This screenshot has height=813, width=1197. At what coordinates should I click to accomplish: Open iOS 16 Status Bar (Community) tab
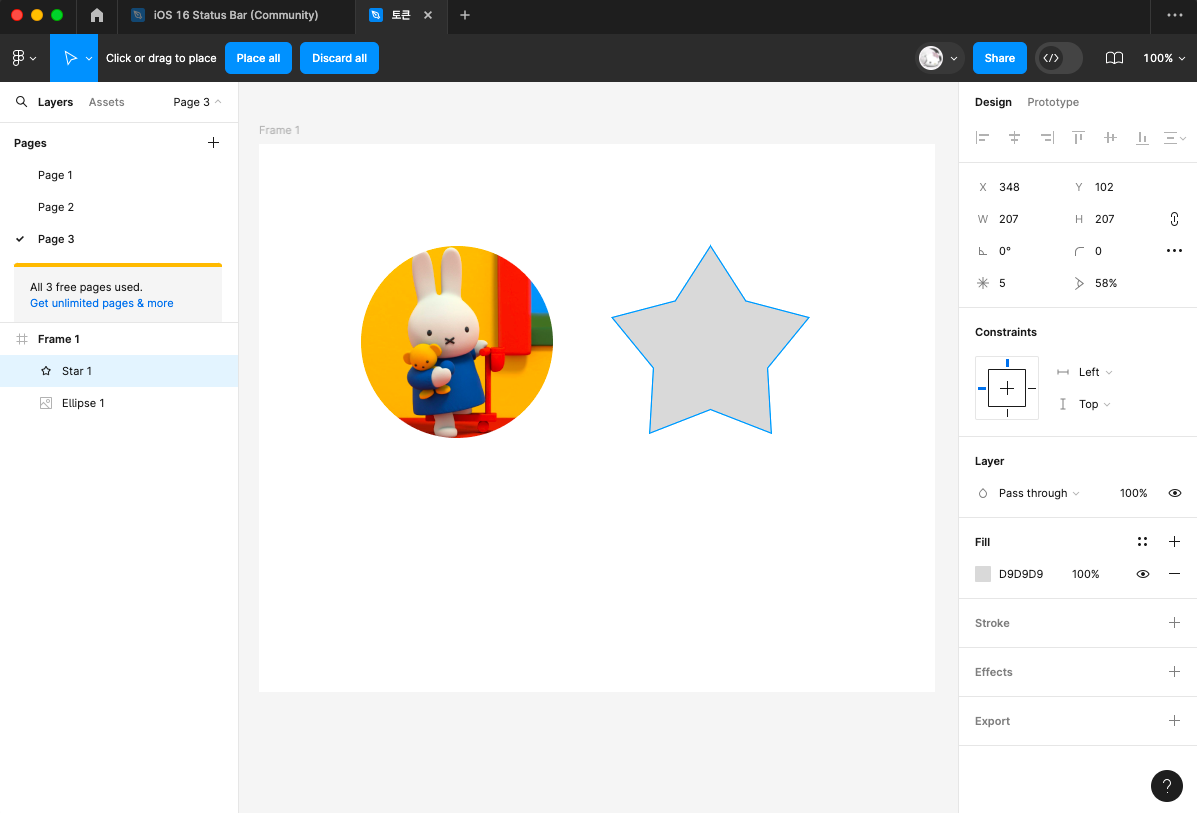tap(236, 15)
